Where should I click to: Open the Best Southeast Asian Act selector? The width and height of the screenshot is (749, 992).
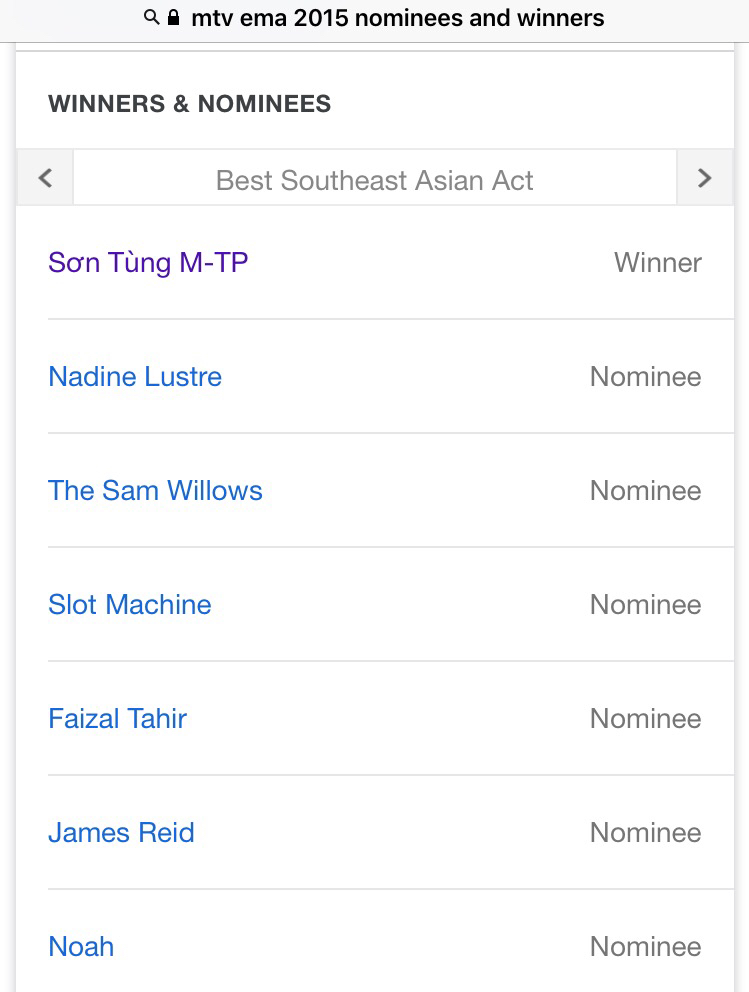[x=375, y=180]
